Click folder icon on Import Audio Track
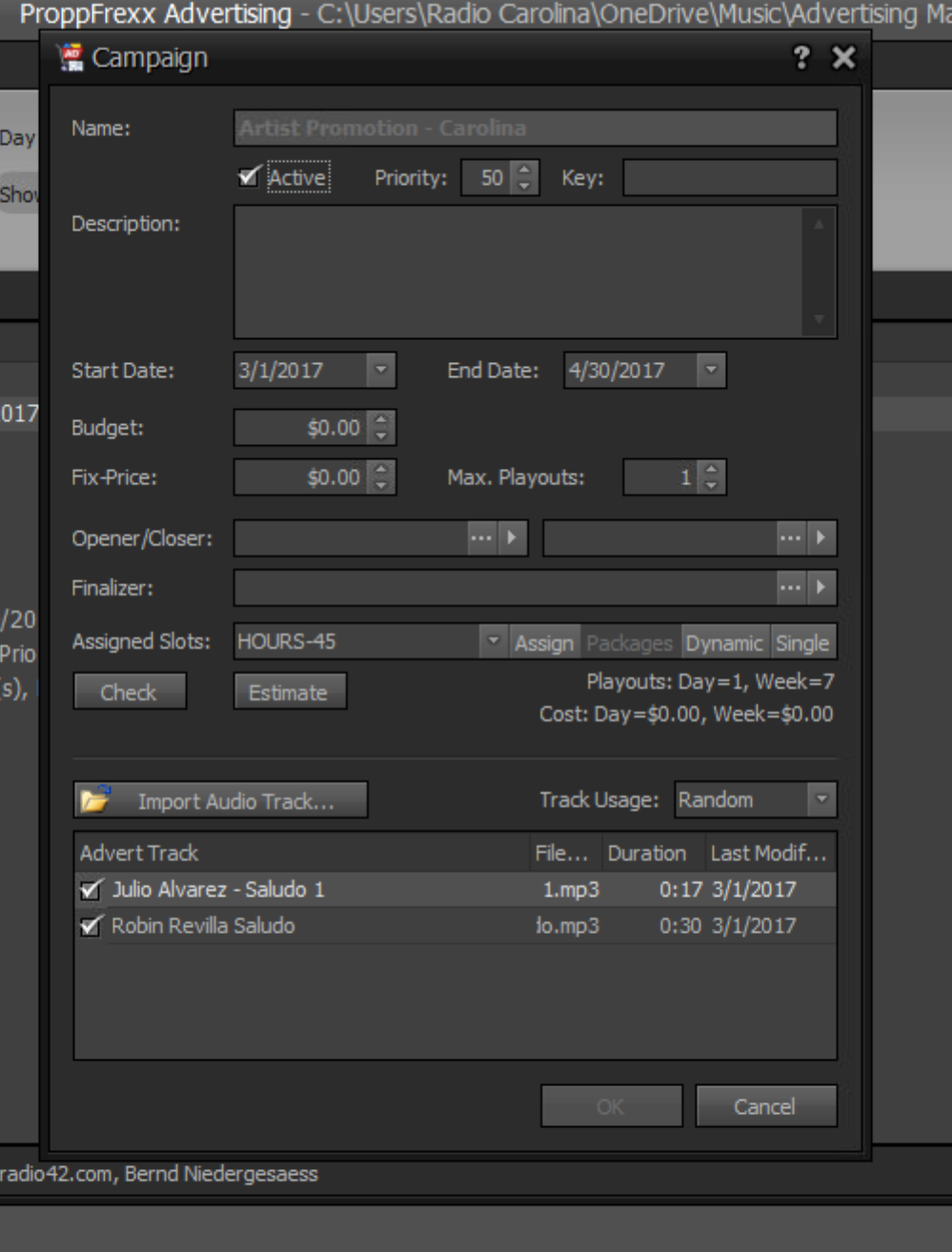Image resolution: width=952 pixels, height=1252 pixels. pos(95,800)
